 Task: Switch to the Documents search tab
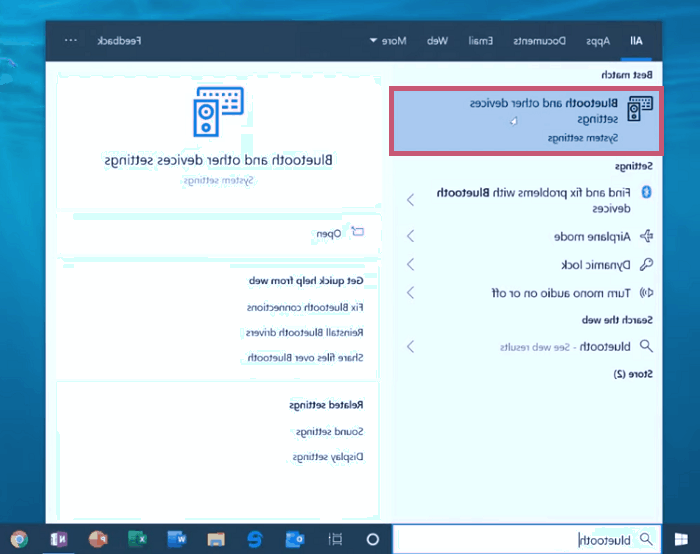click(x=540, y=41)
